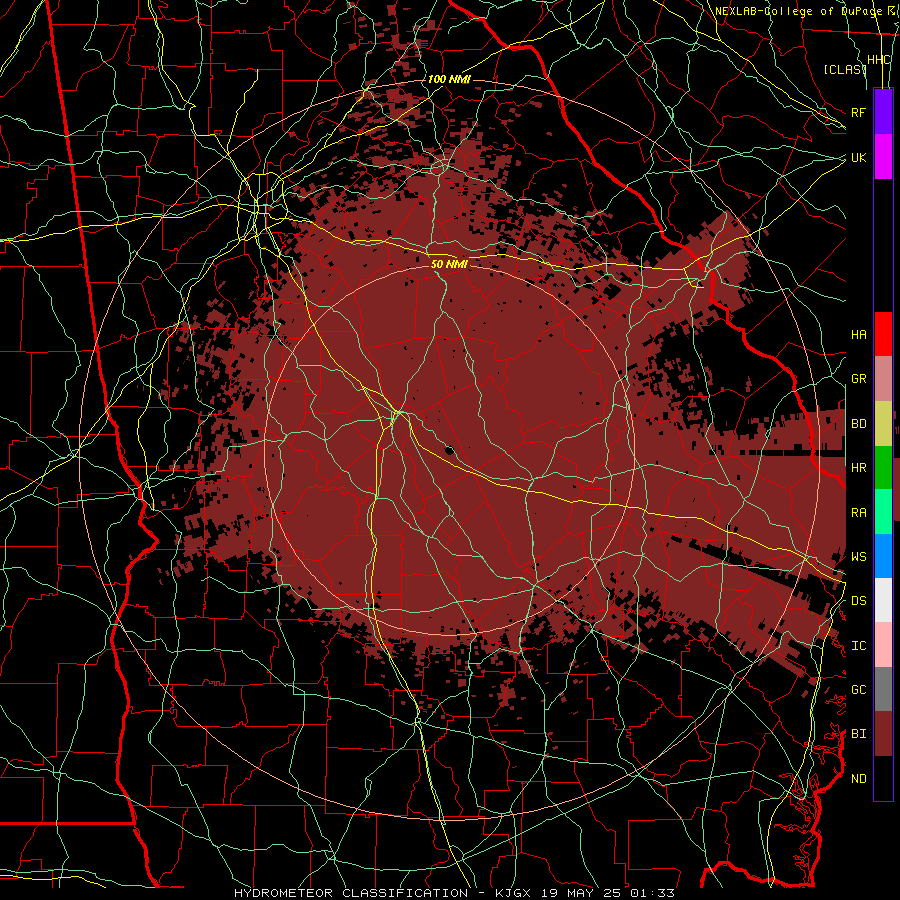Click the ND legend label
This screenshot has width=900, height=900.
click(x=858, y=778)
